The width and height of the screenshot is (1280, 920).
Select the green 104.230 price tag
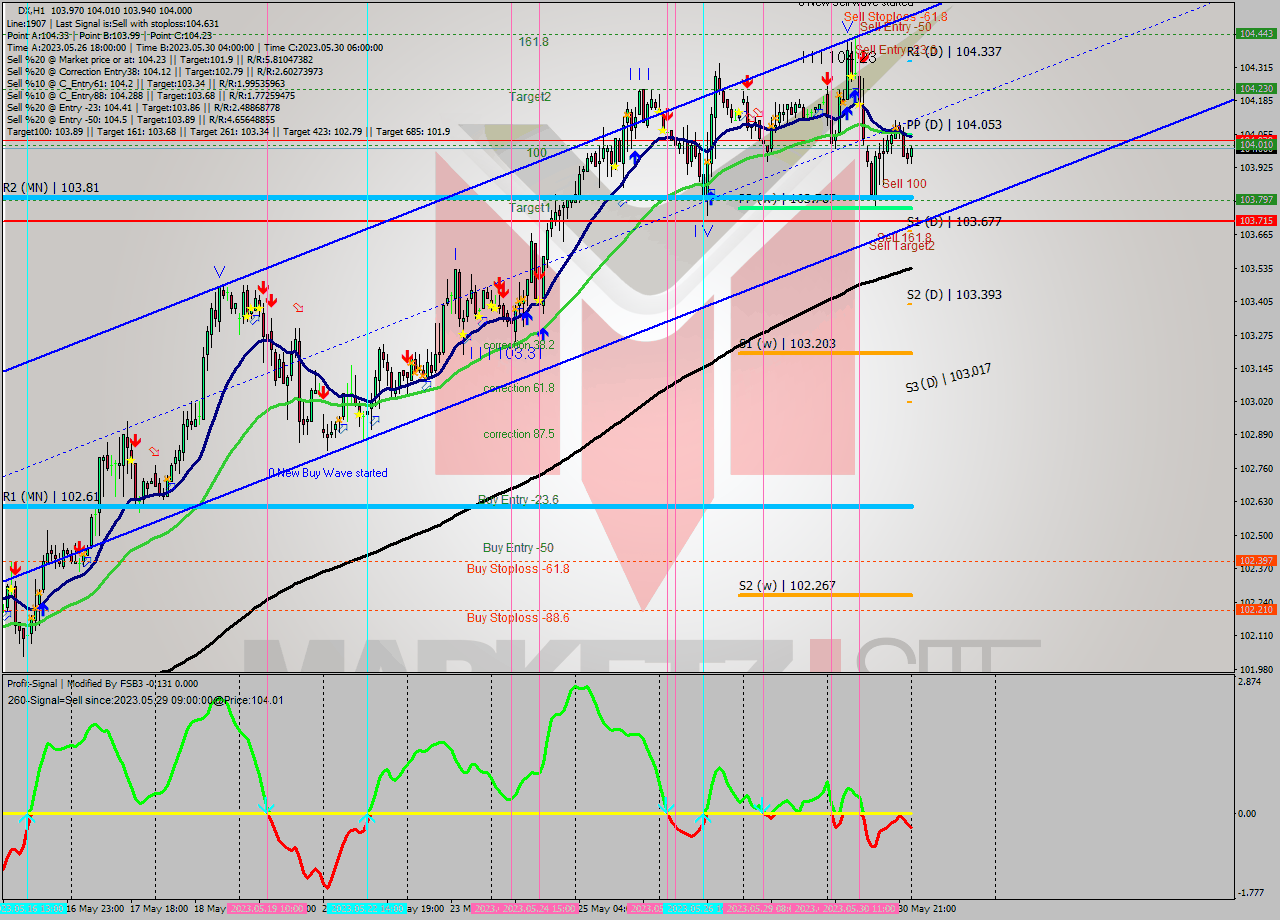click(1256, 88)
